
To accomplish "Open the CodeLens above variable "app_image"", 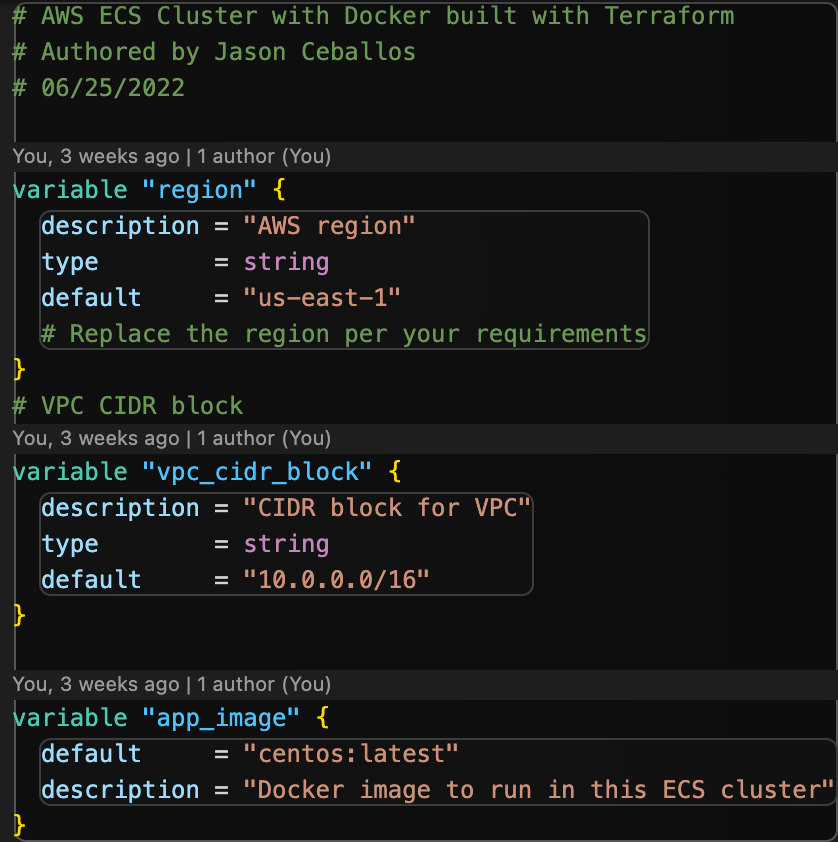I will pyautogui.click(x=172, y=684).
